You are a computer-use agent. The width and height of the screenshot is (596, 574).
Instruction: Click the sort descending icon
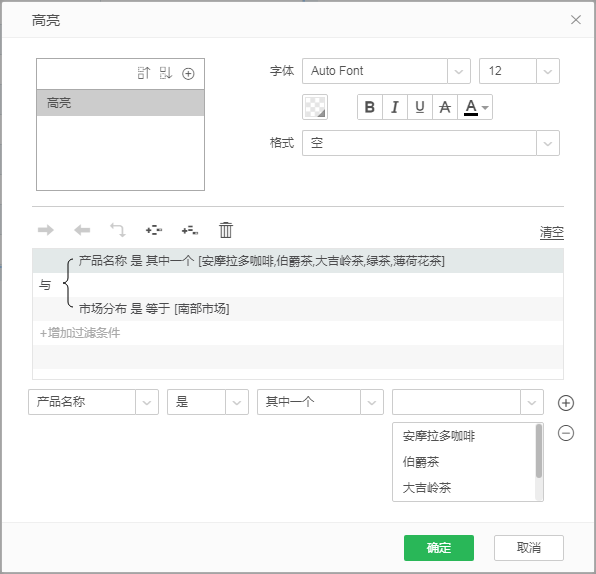166,73
